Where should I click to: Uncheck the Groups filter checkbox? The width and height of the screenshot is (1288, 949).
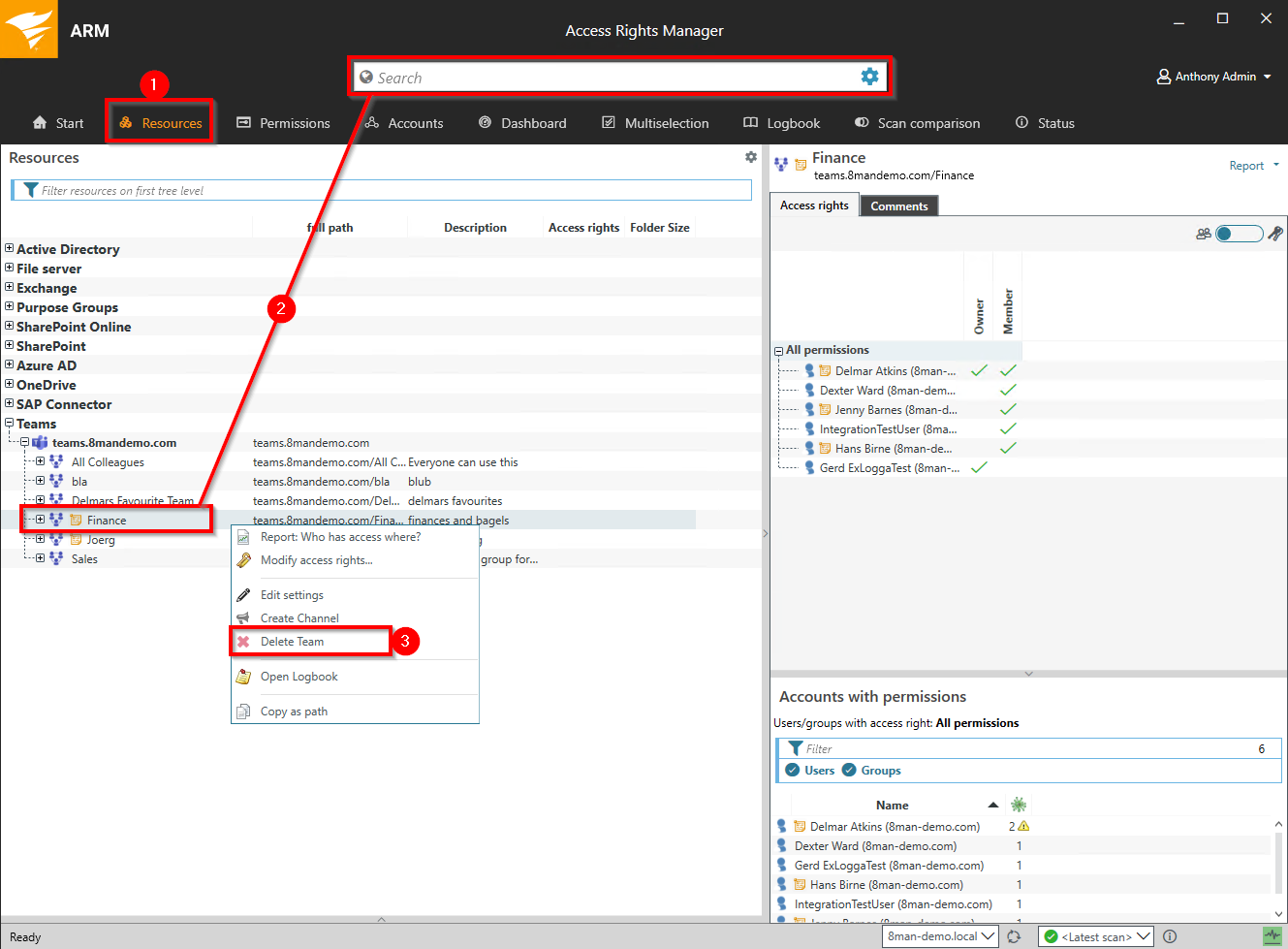(x=849, y=770)
